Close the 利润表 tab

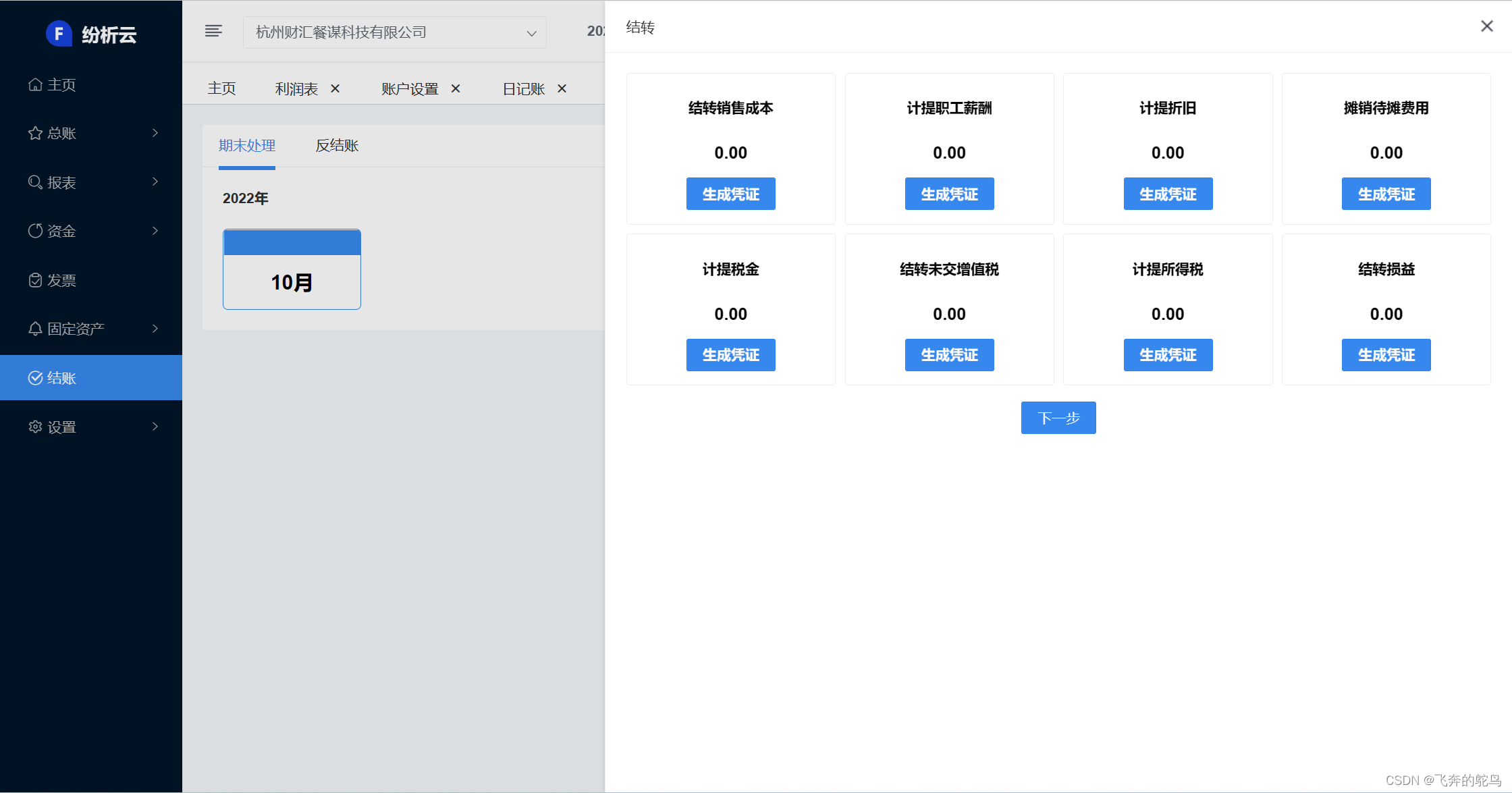[x=335, y=88]
